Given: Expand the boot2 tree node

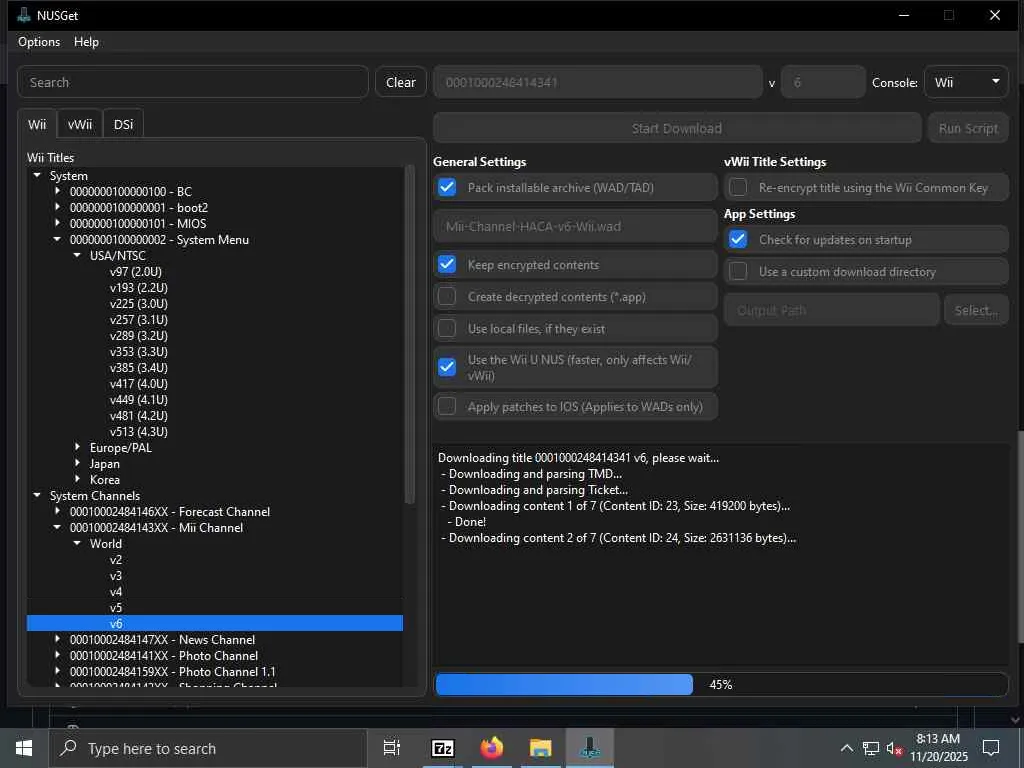Looking at the screenshot, I should point(57,208).
